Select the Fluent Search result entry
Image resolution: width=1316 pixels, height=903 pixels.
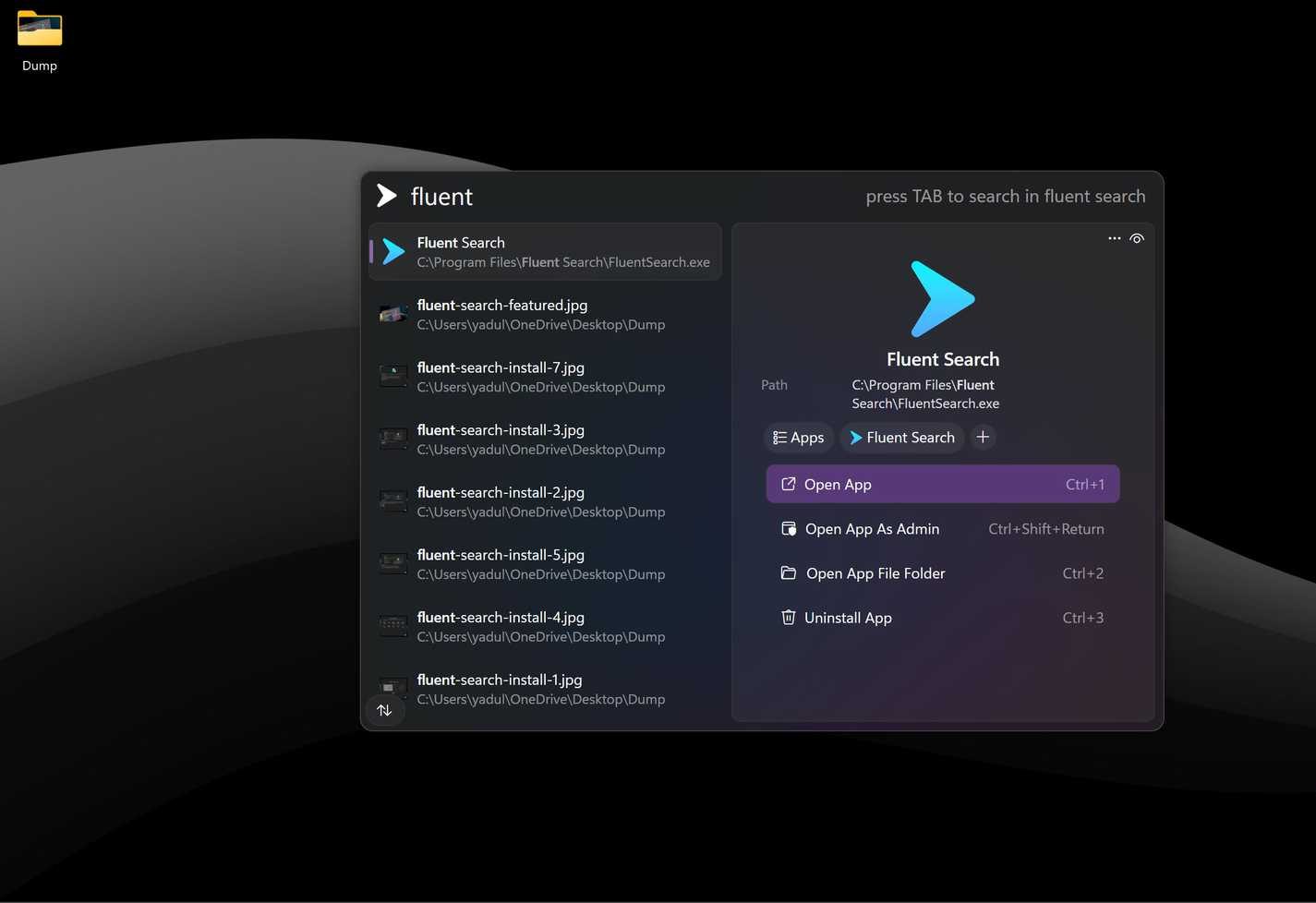point(545,251)
